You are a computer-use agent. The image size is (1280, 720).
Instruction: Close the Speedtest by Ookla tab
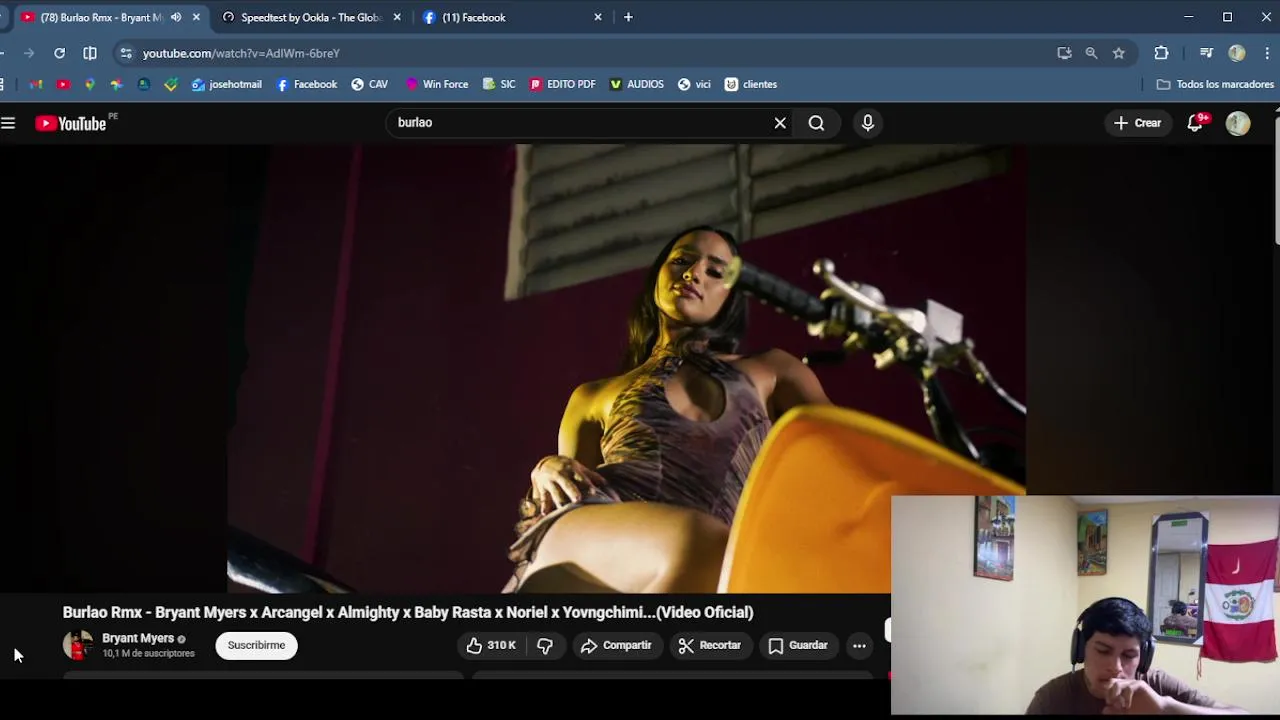pos(397,17)
